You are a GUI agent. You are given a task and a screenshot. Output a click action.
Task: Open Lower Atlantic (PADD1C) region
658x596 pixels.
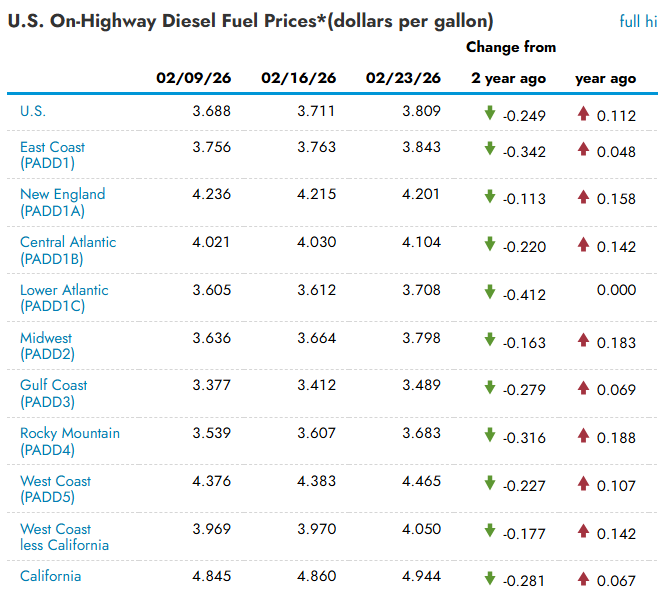tap(64, 298)
